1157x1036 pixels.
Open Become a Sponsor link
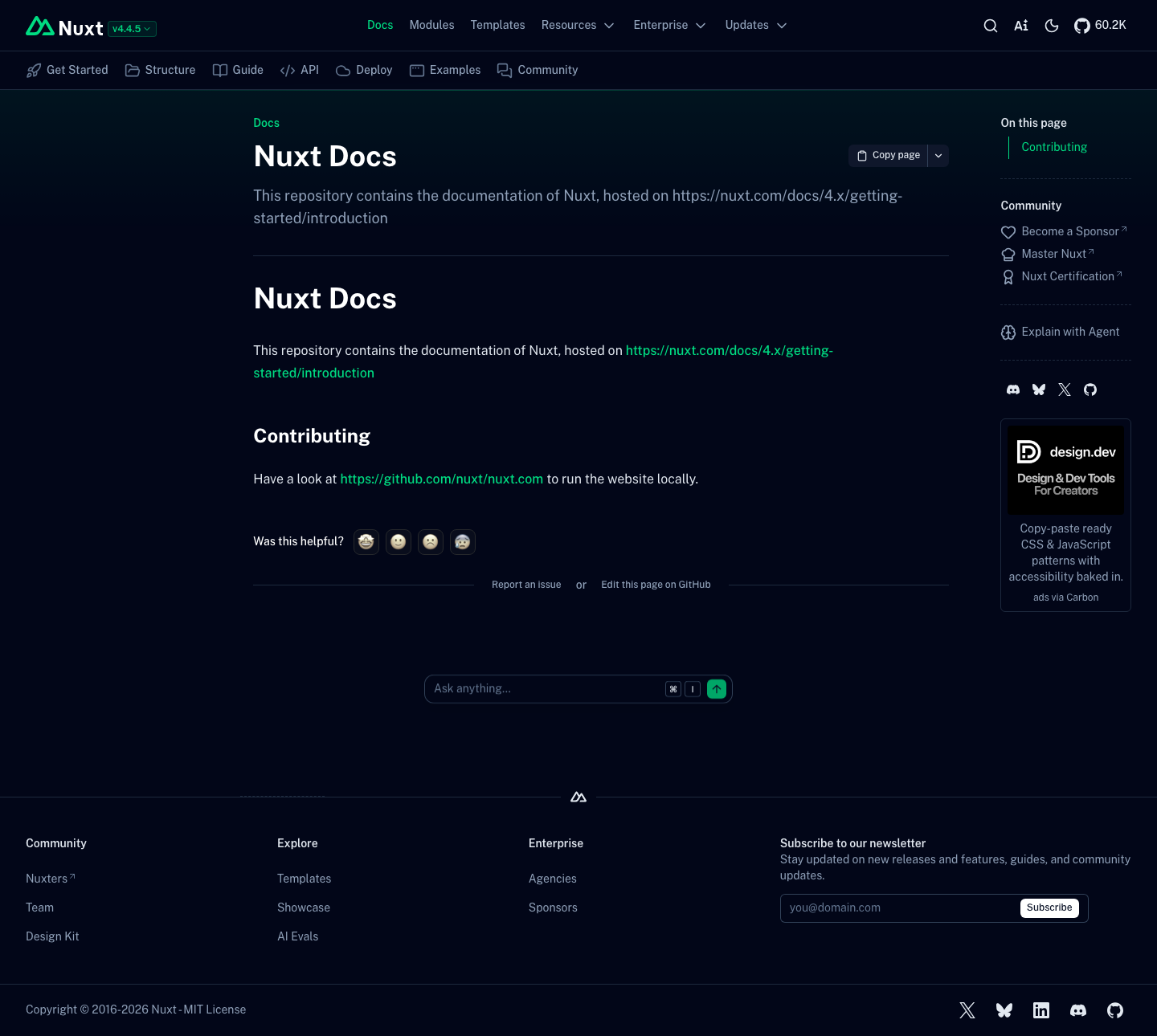[x=1064, y=231]
